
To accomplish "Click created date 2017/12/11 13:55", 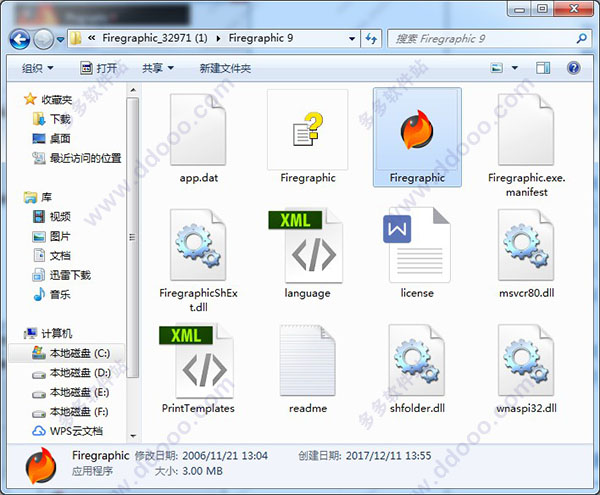I will point(388,456).
